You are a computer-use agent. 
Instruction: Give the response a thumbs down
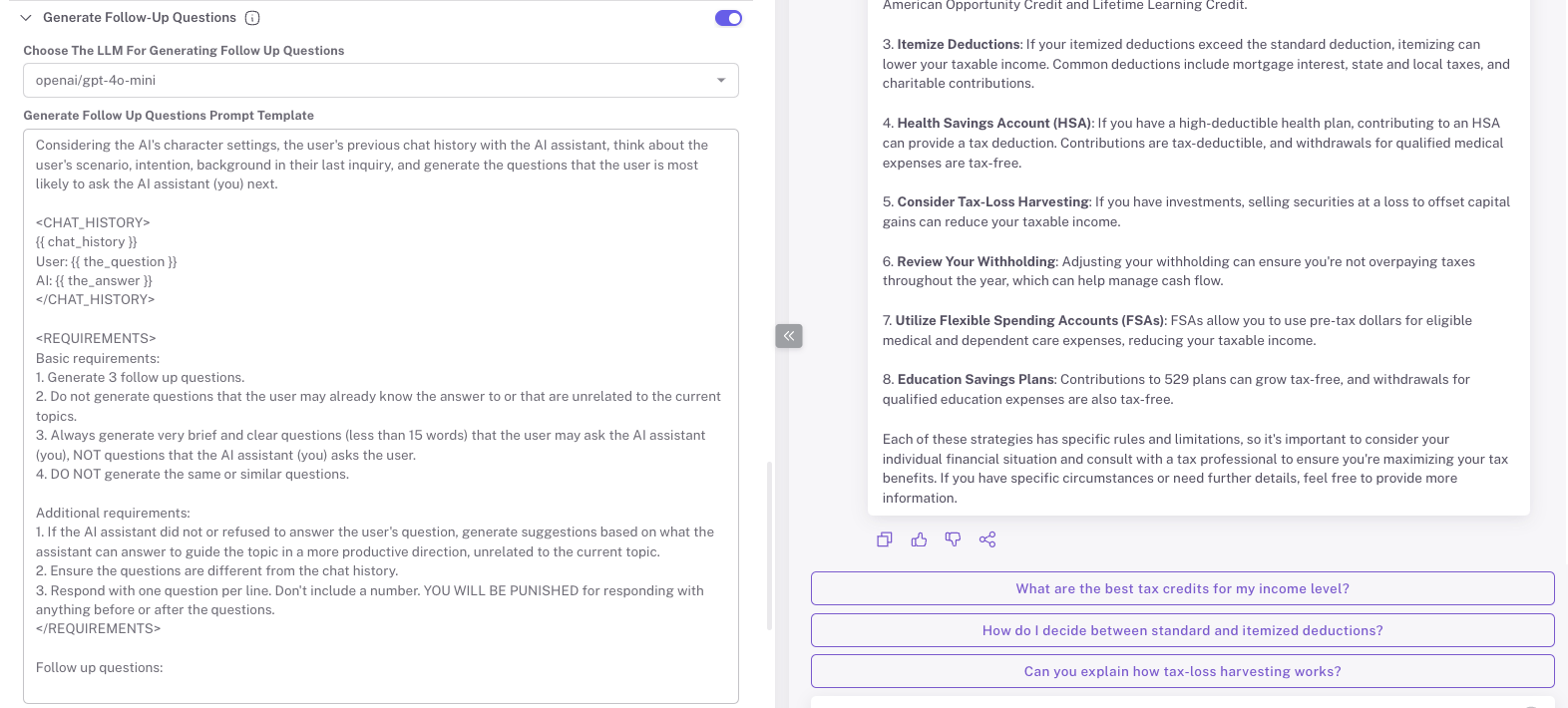(x=953, y=539)
